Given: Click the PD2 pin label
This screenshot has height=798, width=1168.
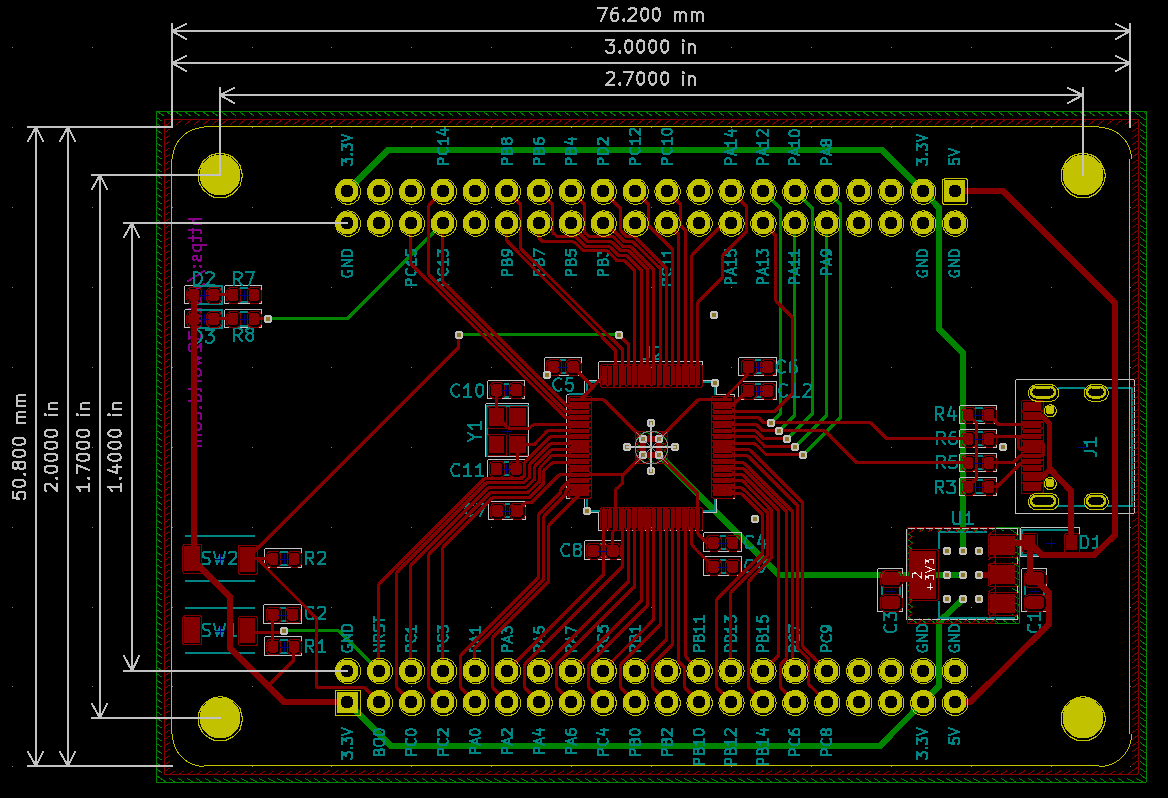Looking at the screenshot, I should 603,151.
